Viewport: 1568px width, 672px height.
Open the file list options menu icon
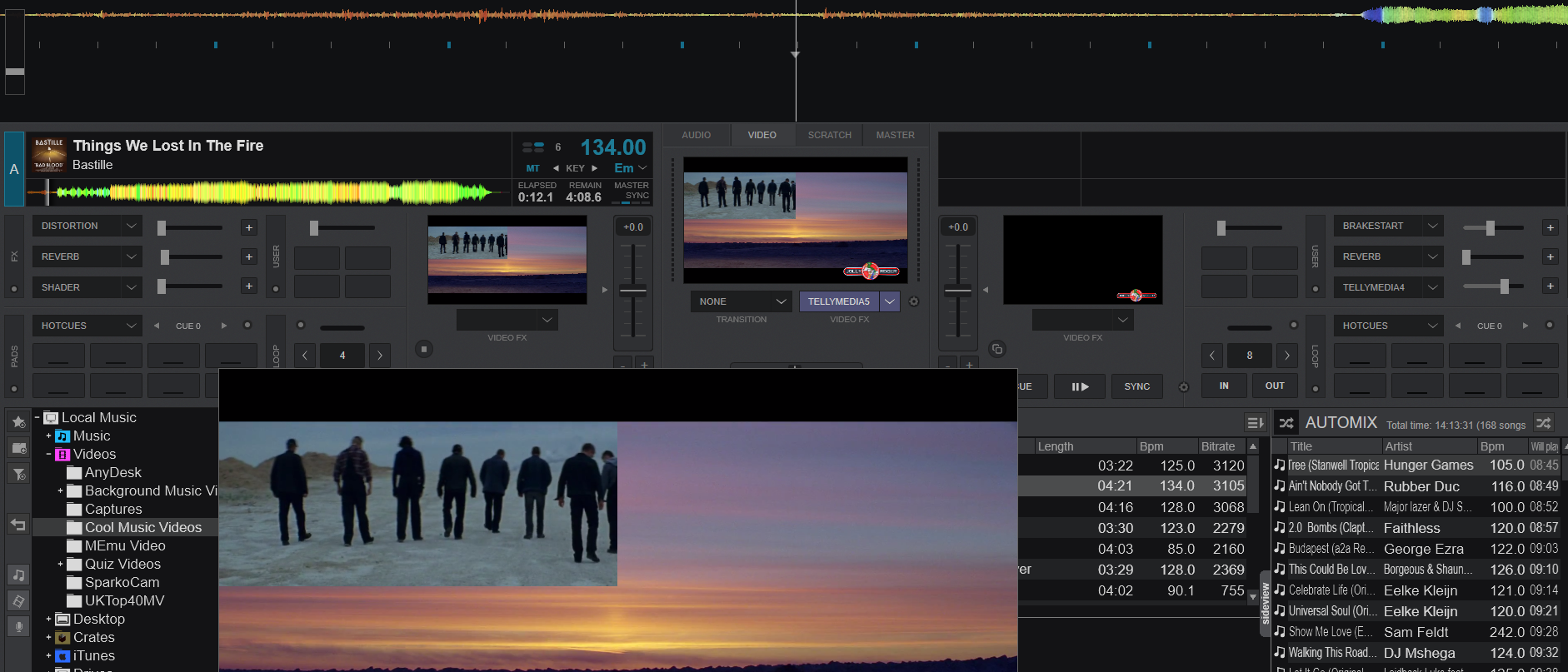pyautogui.click(x=1255, y=423)
